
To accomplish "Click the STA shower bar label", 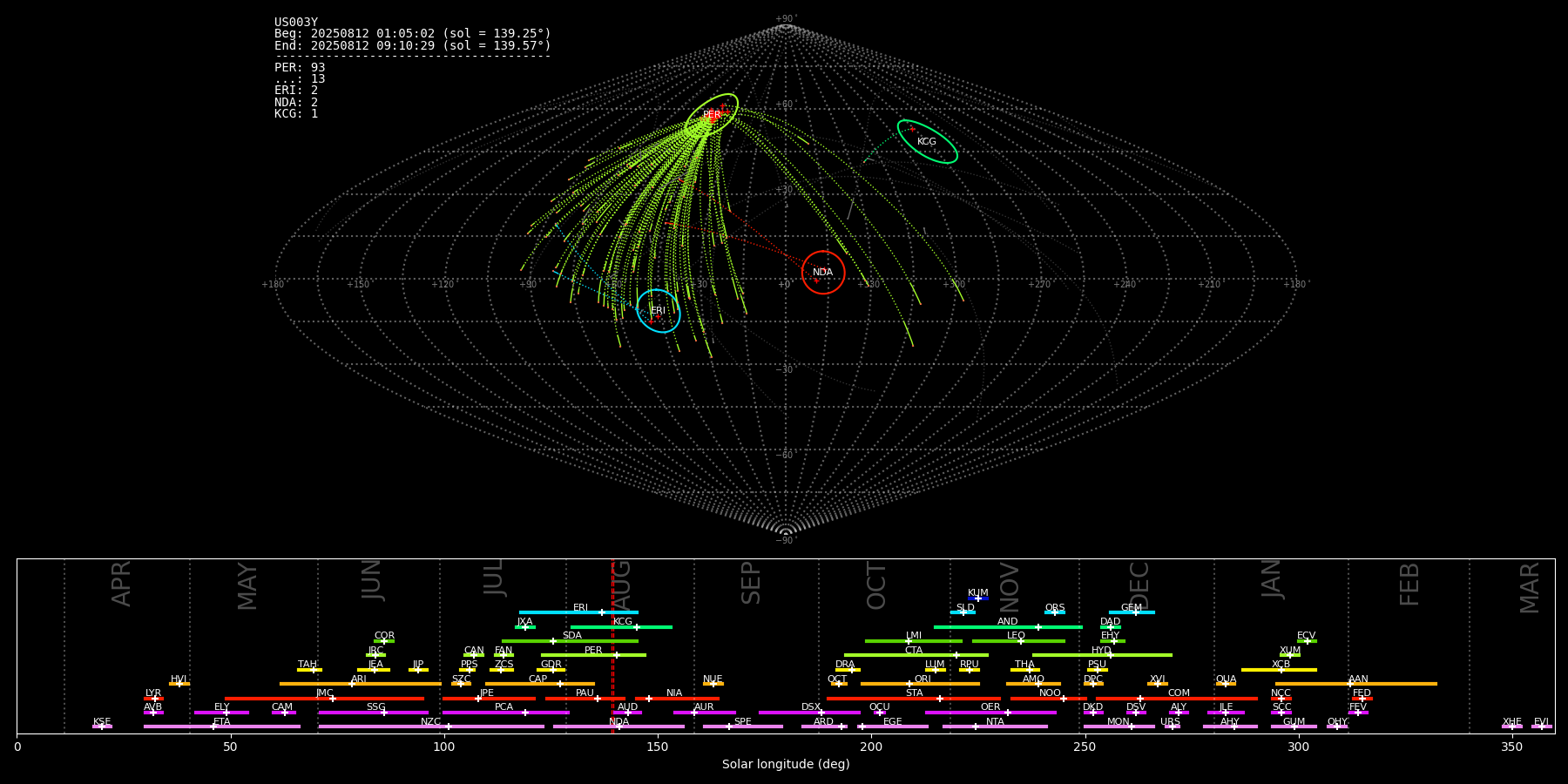I will click(x=914, y=693).
